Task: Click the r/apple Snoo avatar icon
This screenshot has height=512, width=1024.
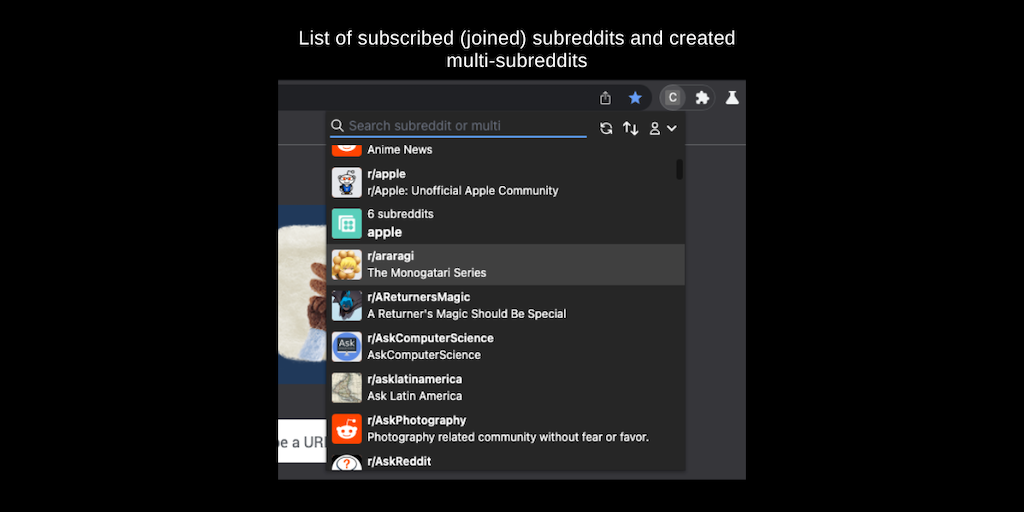Action: [x=346, y=182]
